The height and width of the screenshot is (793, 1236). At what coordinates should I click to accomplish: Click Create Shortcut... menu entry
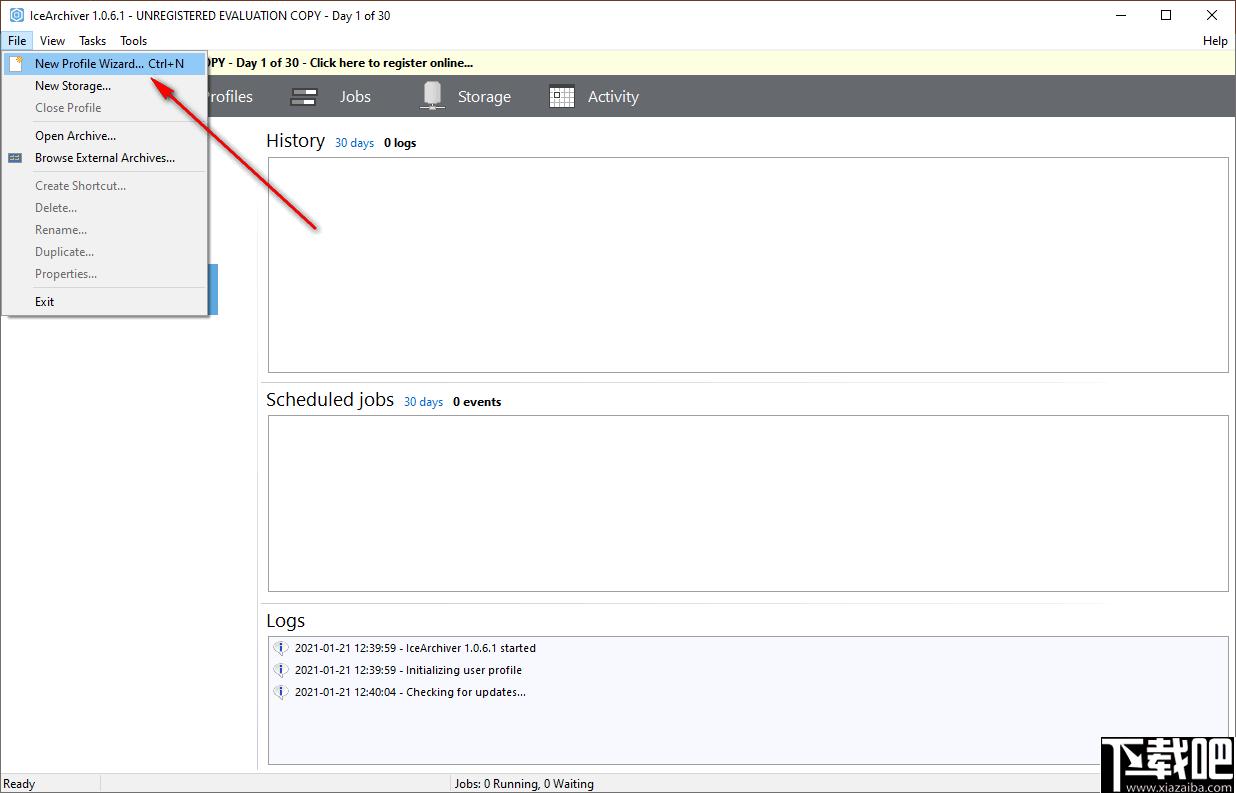pos(105,186)
